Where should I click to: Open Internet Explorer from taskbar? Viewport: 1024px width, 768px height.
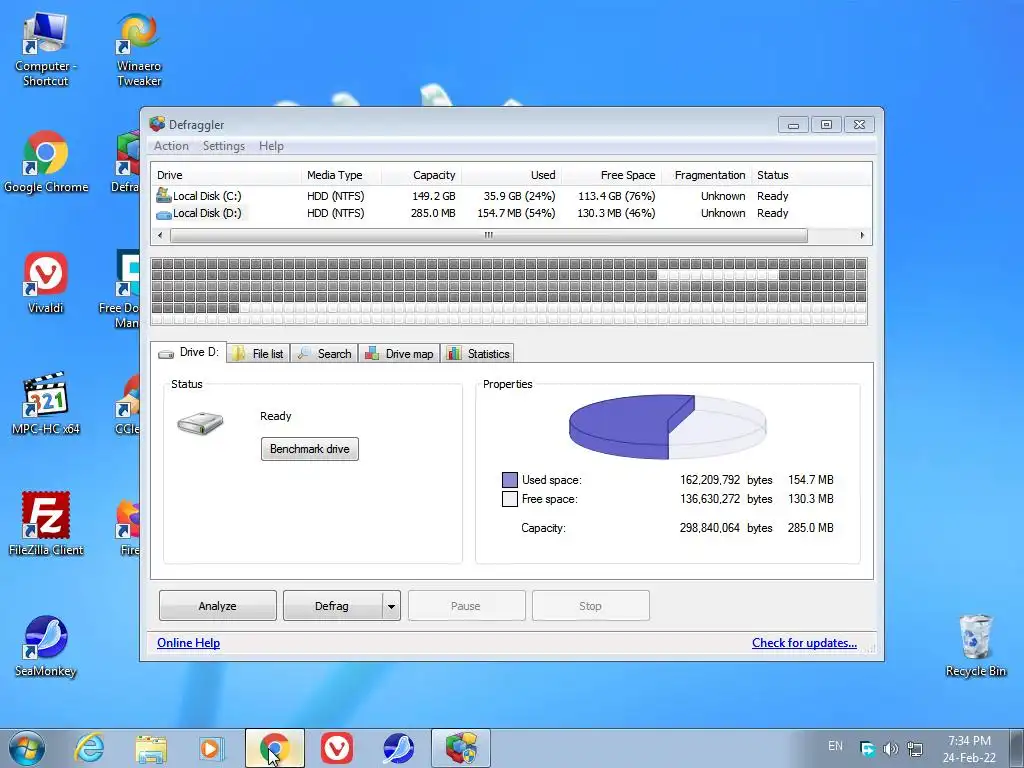click(x=89, y=748)
